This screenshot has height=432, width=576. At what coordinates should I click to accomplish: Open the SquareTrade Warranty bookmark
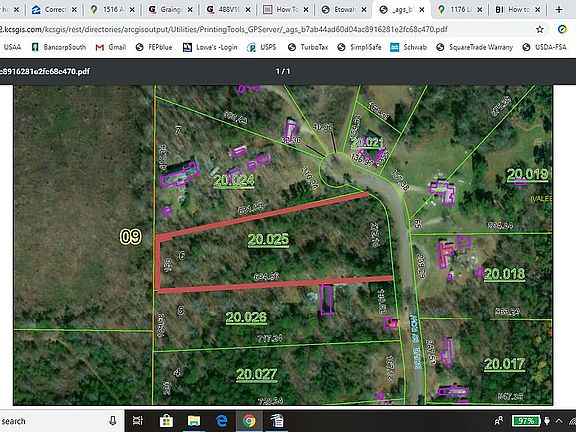click(475, 47)
